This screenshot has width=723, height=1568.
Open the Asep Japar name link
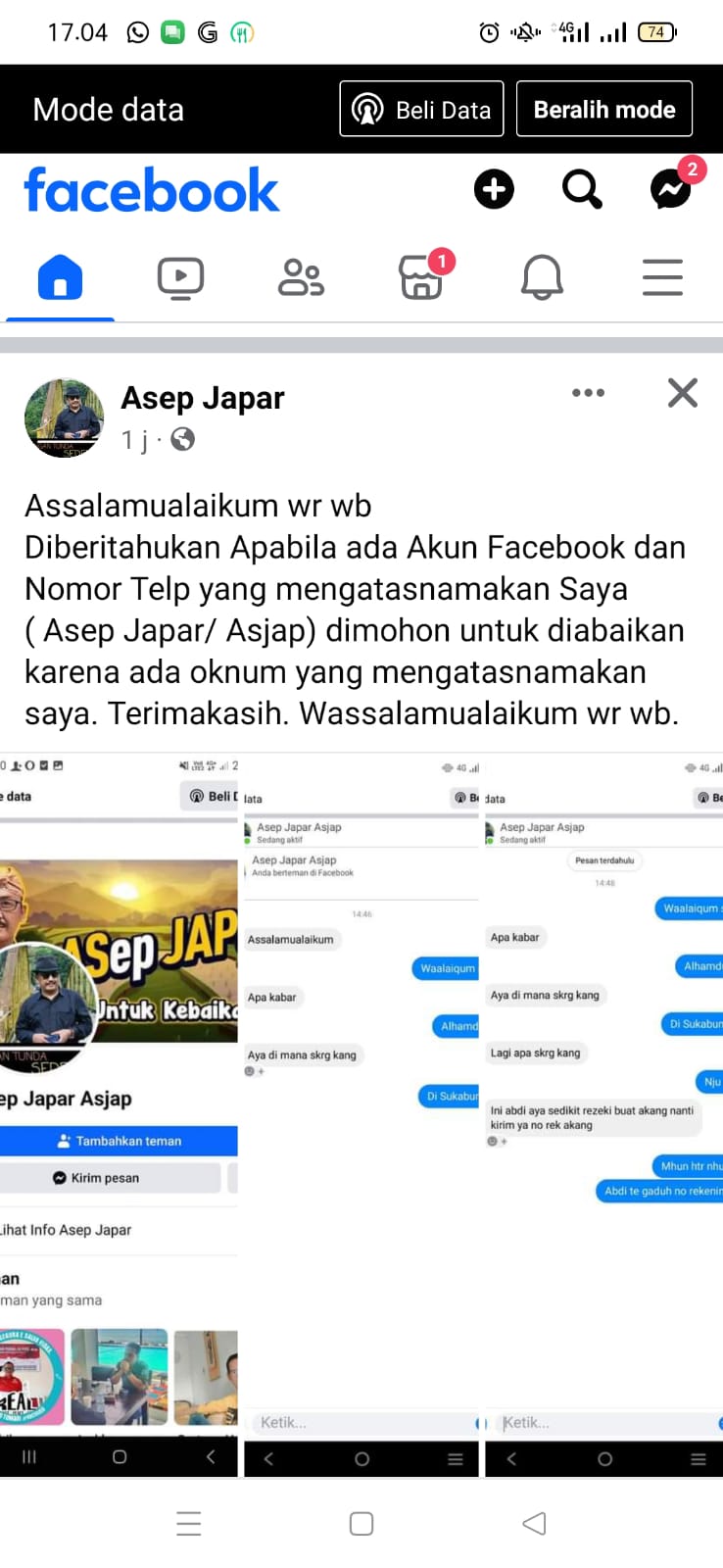tap(203, 398)
